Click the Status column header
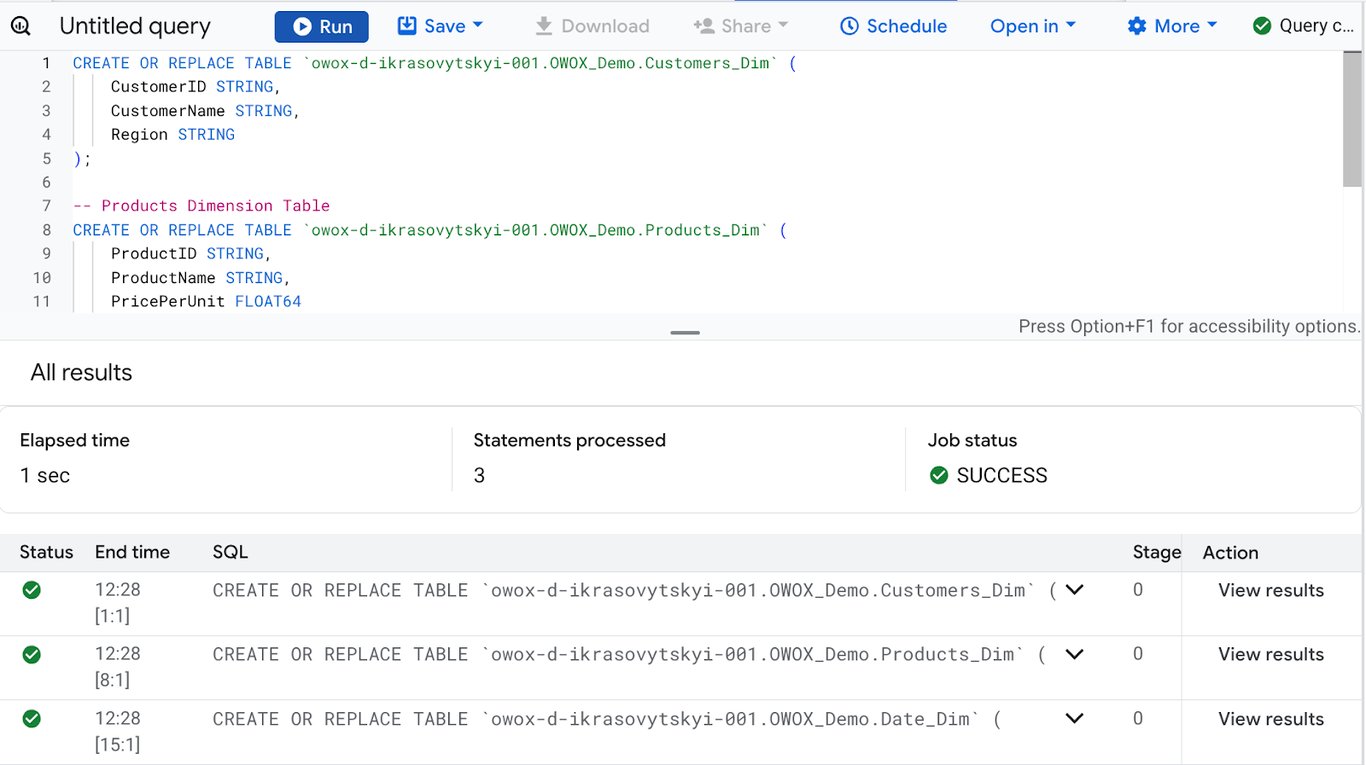 pos(46,552)
